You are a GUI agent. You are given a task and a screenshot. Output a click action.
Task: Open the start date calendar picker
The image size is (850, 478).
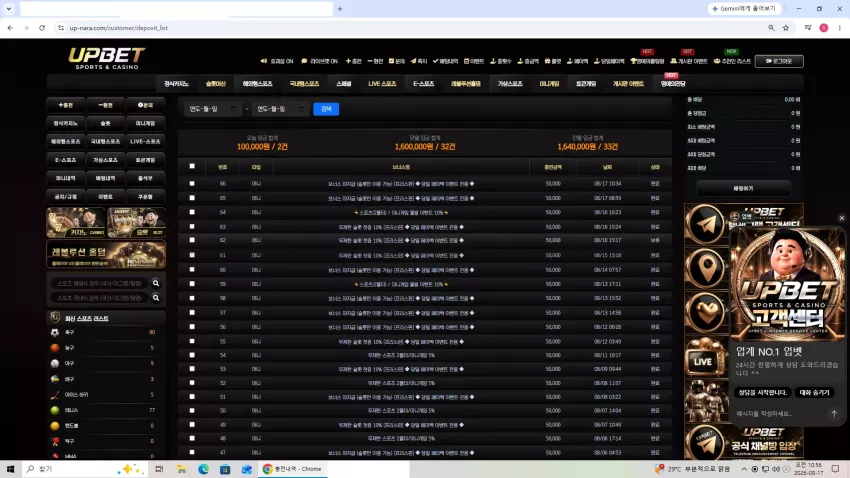point(233,109)
